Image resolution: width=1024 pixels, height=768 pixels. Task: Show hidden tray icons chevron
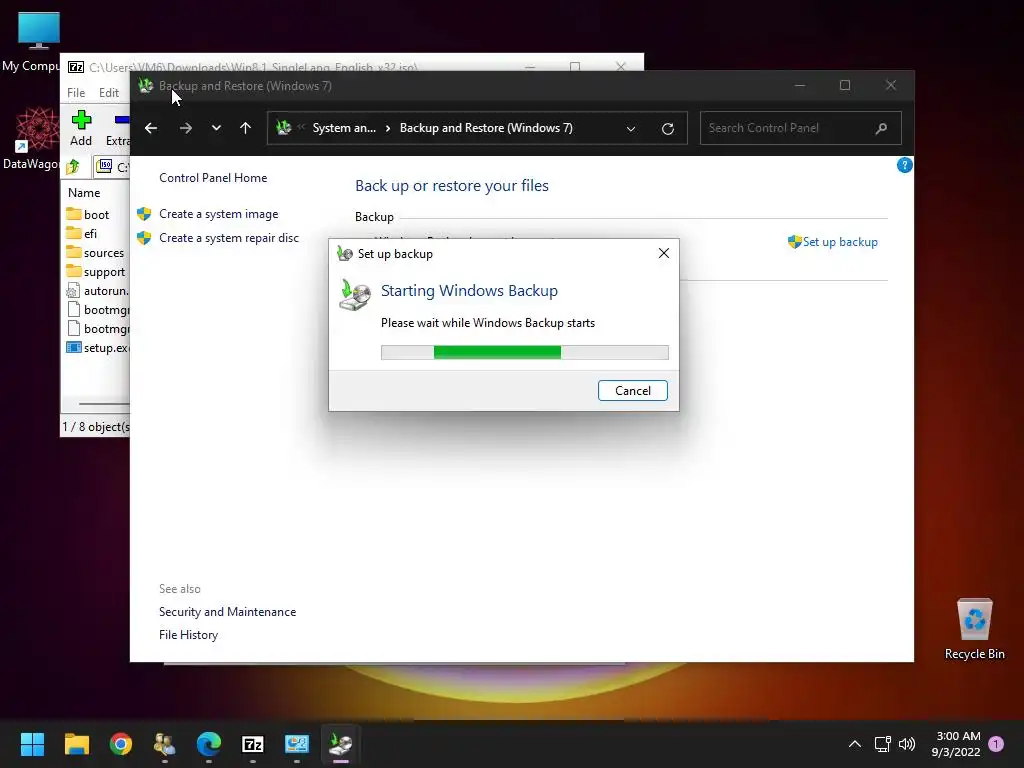tap(854, 744)
